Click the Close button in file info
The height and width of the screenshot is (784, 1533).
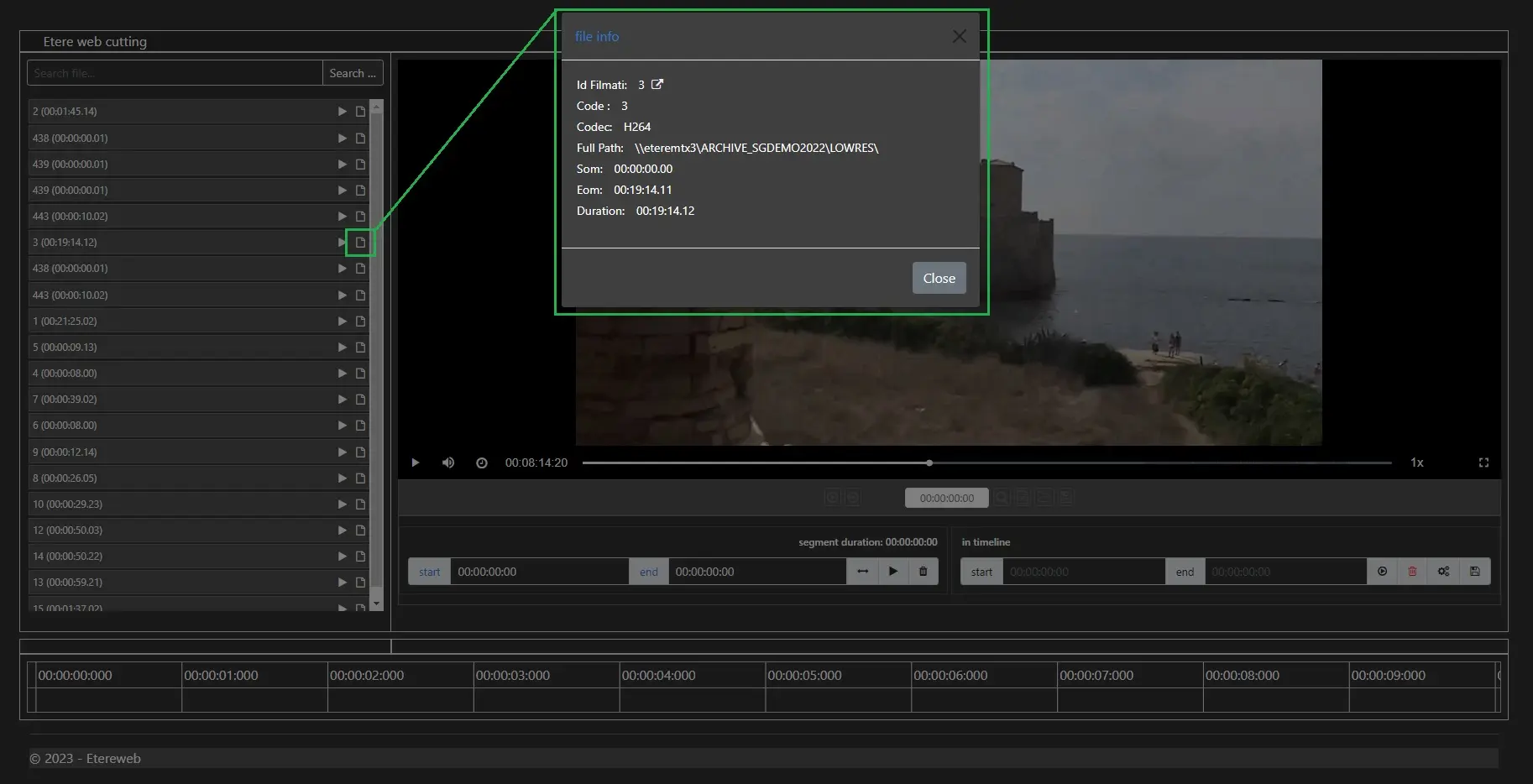939,278
